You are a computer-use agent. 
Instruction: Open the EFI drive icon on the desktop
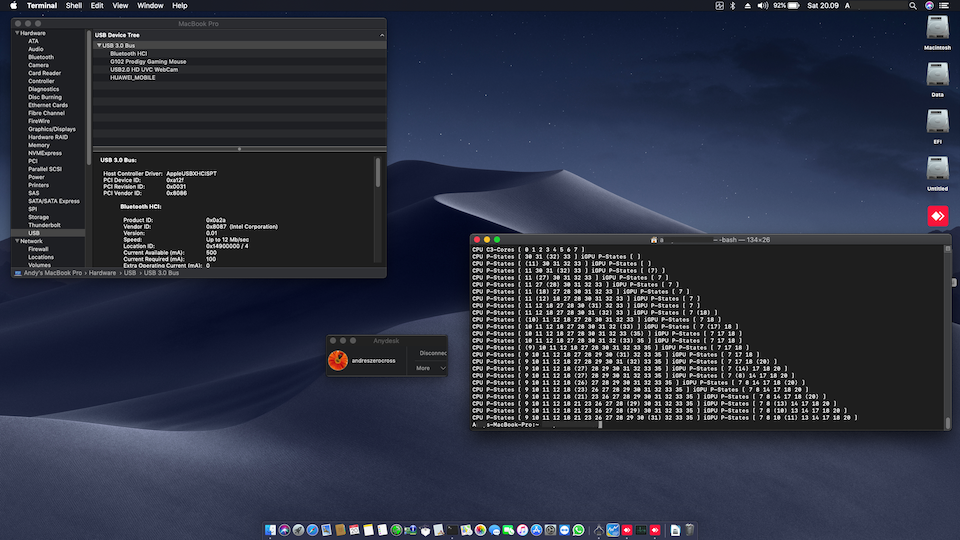coord(937,122)
